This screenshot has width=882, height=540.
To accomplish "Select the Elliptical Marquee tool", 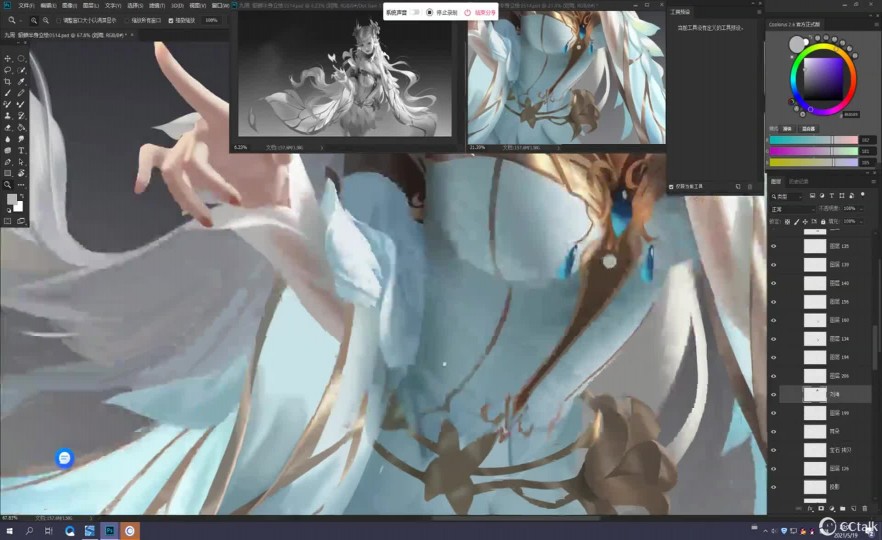I will point(21,58).
